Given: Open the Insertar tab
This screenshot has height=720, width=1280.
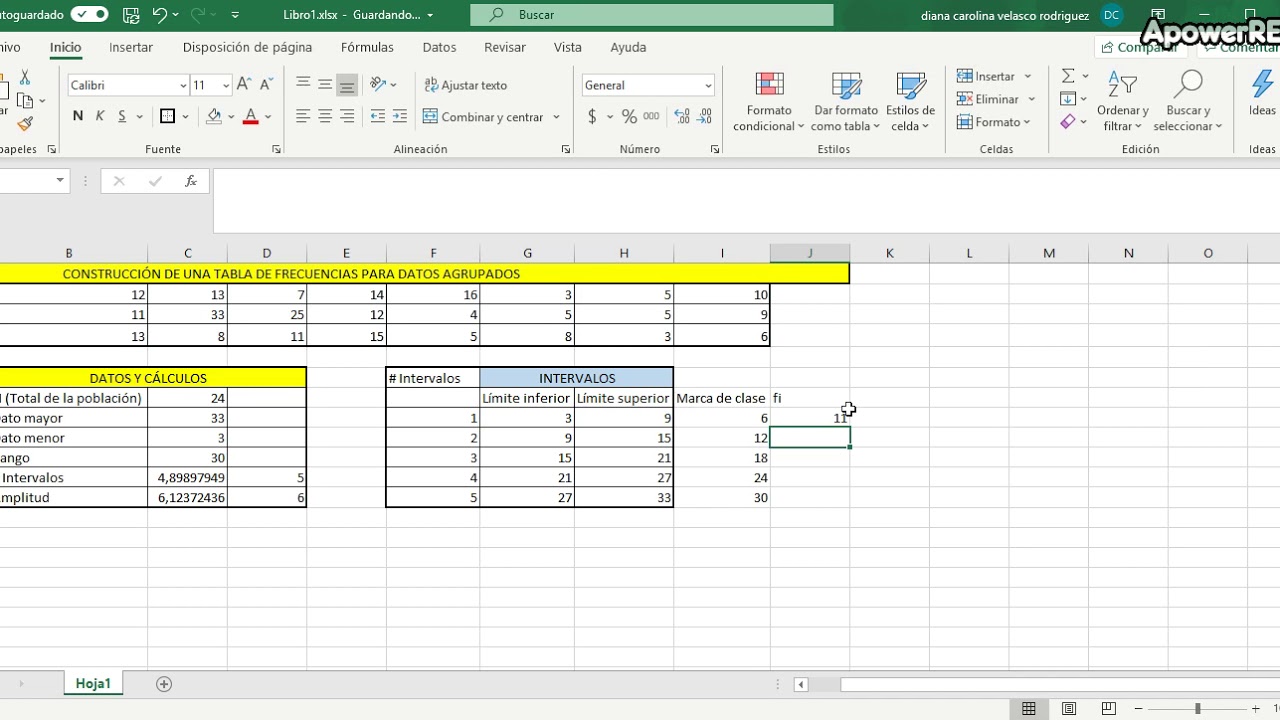Looking at the screenshot, I should pos(131,47).
